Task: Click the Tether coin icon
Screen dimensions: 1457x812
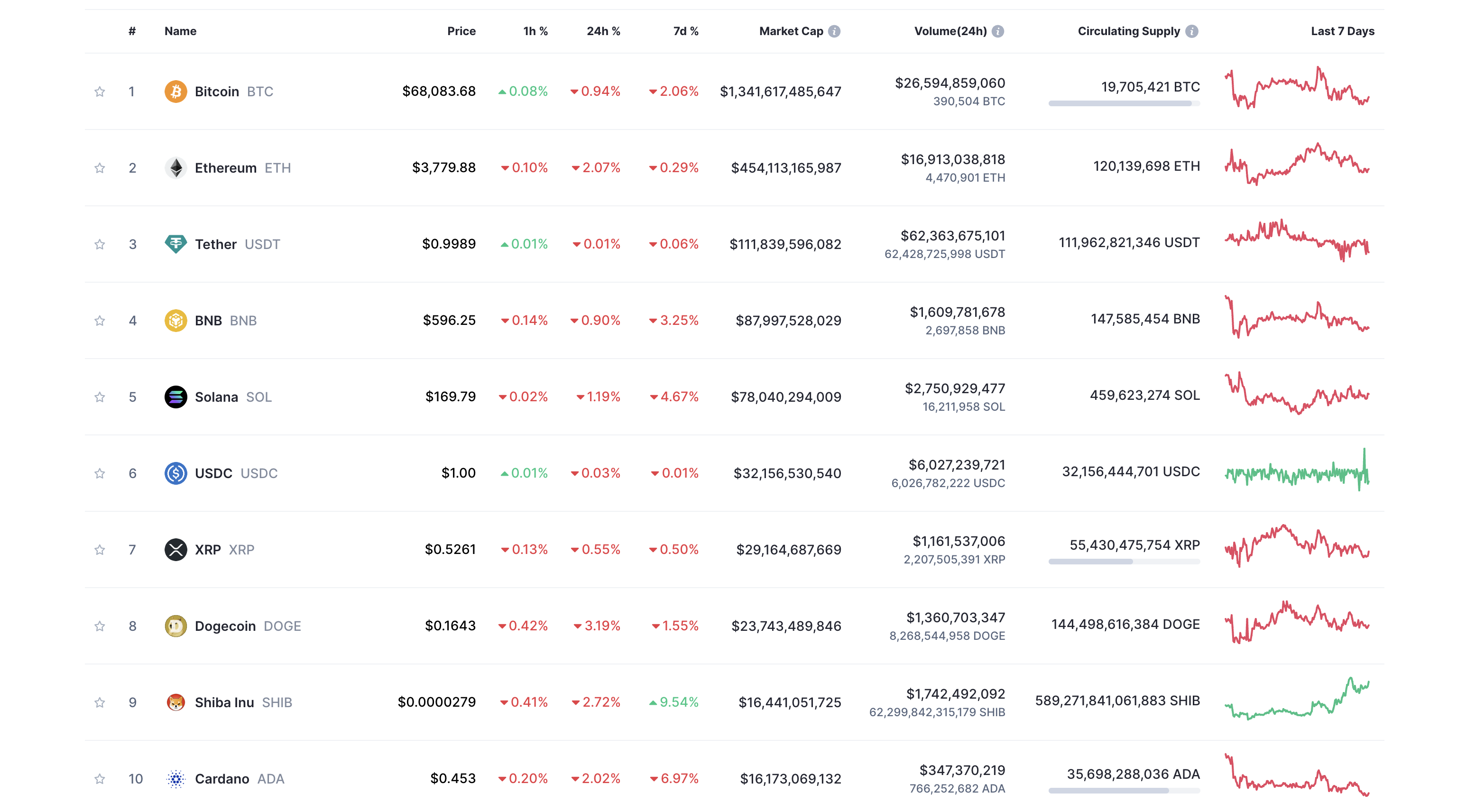Action: tap(175, 244)
